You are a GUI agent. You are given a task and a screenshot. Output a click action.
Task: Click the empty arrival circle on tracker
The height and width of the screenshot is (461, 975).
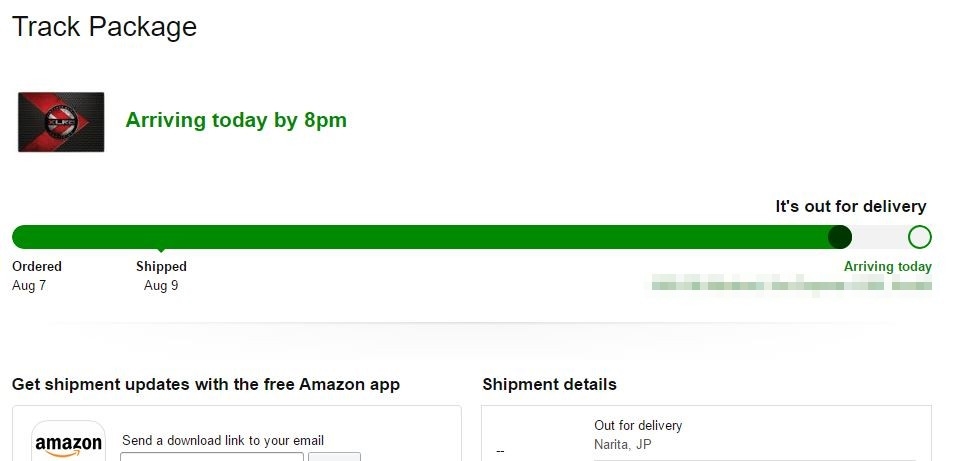pos(919,237)
